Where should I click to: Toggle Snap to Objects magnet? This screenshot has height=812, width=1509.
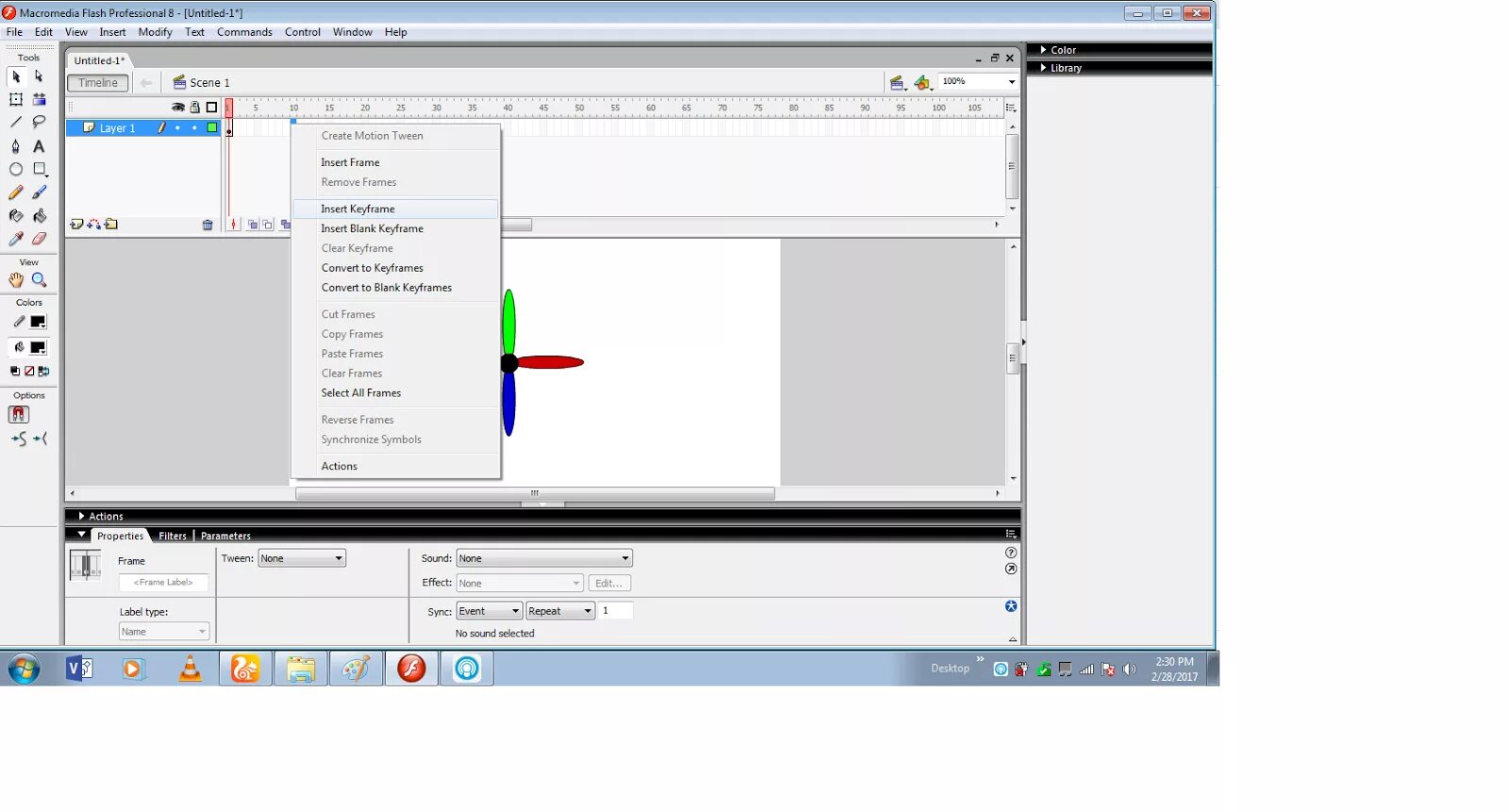coord(19,415)
